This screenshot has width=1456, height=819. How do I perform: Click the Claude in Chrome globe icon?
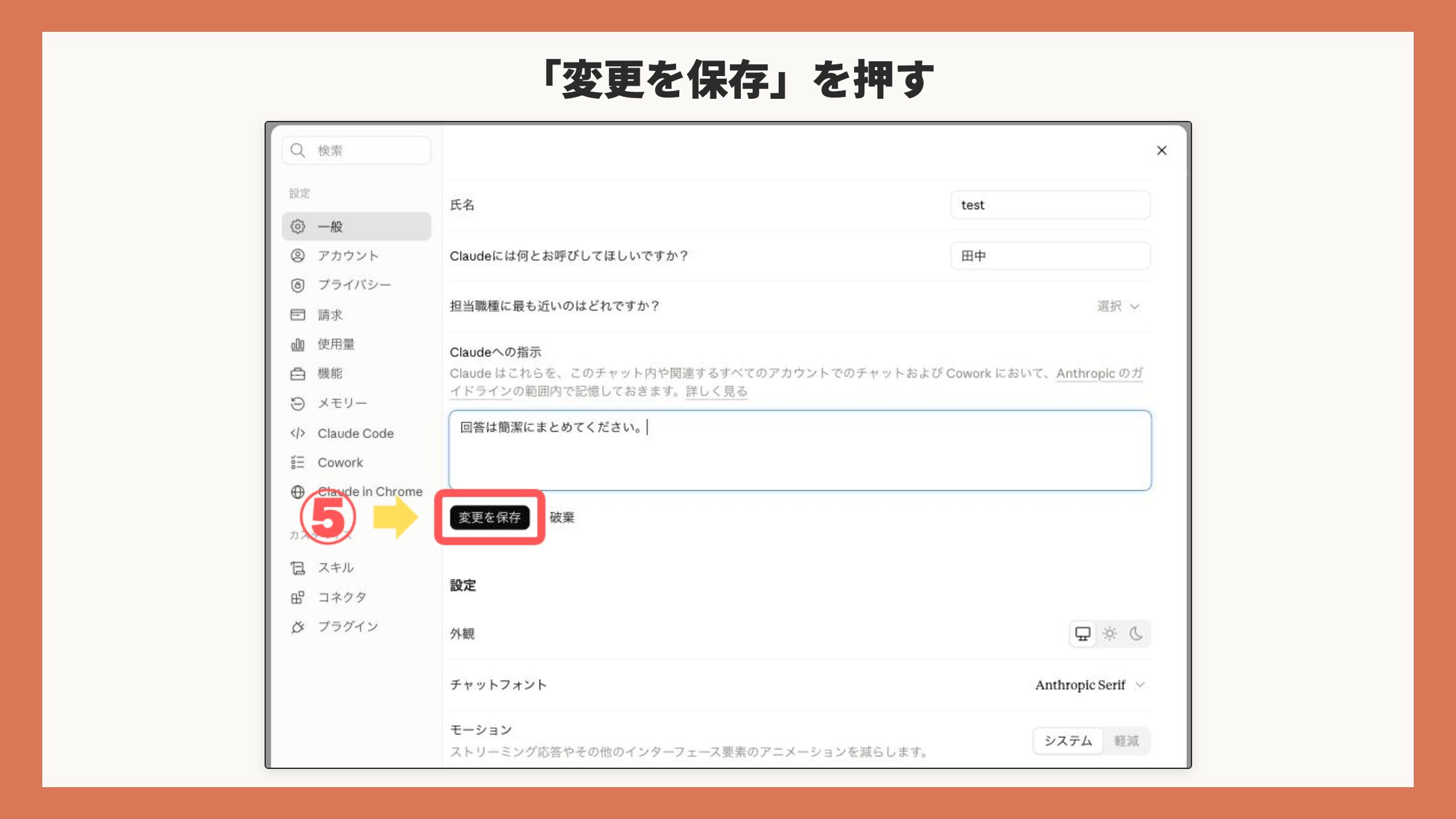298,492
